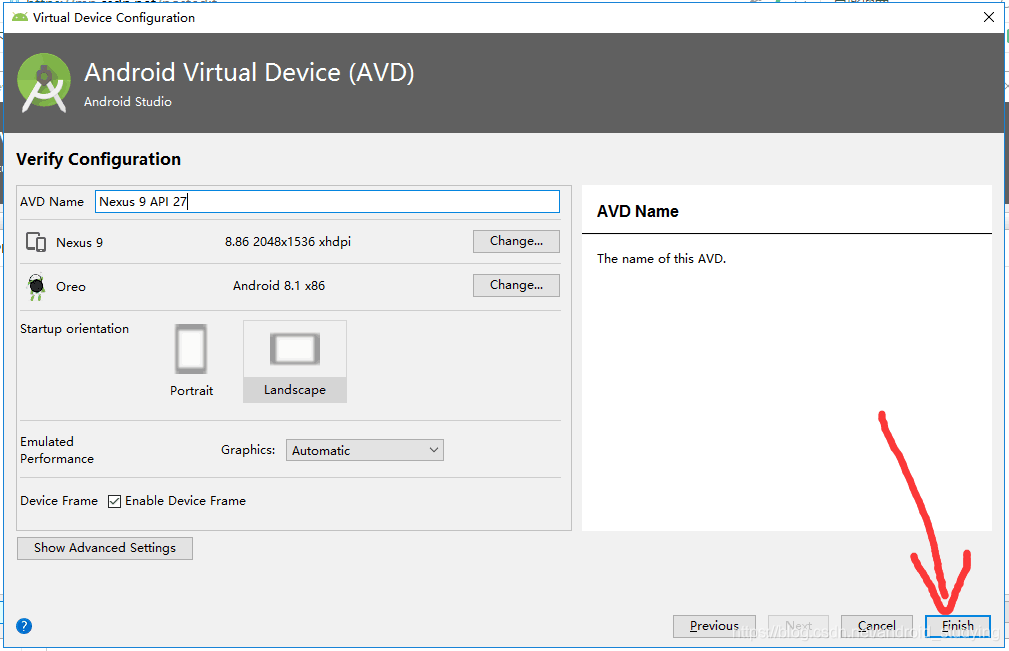Focus the AVD Name input field
Screen dimensions: 1009x651
(328, 201)
